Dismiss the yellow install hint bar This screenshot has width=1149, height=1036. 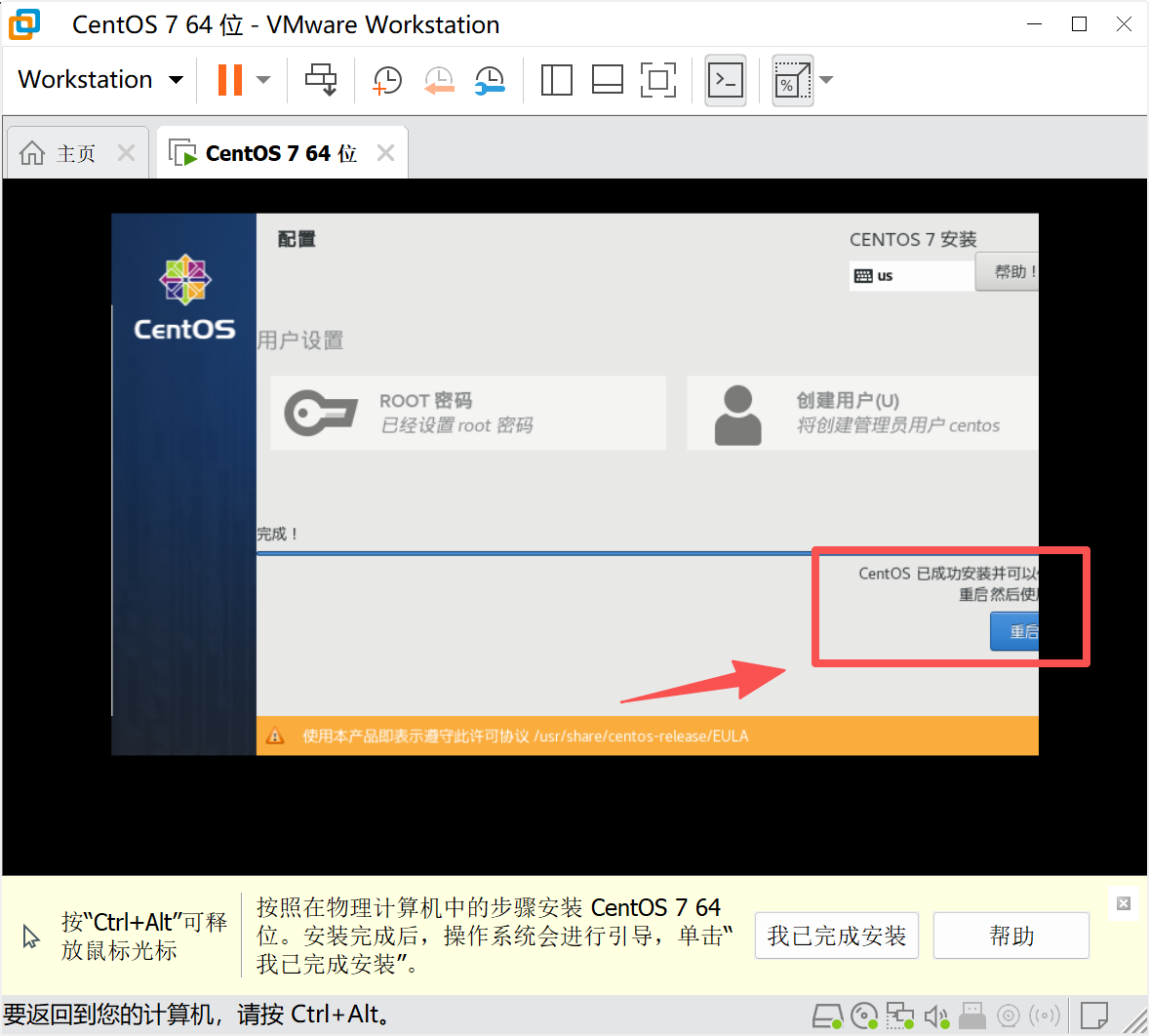click(1124, 903)
